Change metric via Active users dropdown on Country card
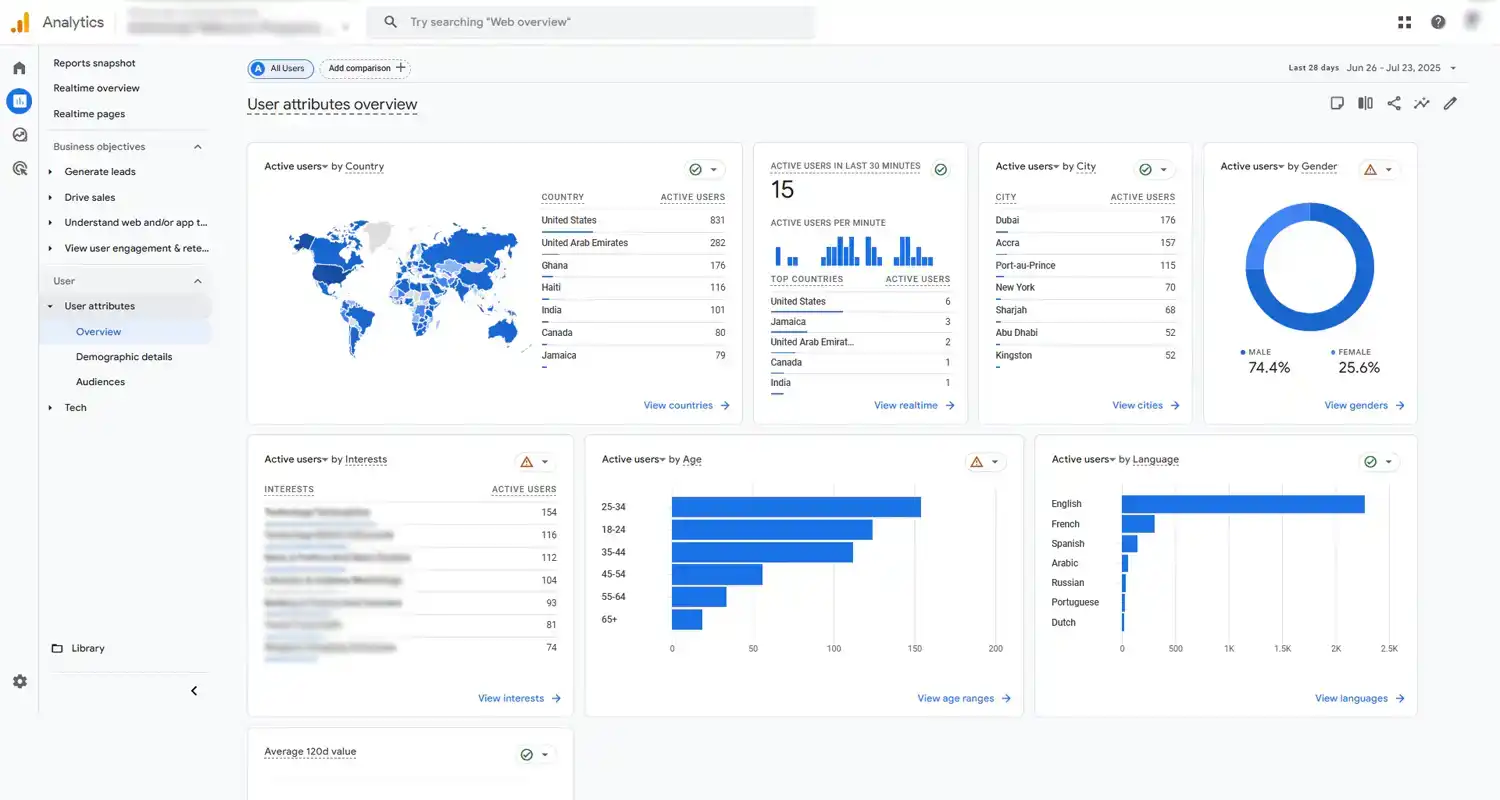The width and height of the screenshot is (1500, 800). click(296, 166)
